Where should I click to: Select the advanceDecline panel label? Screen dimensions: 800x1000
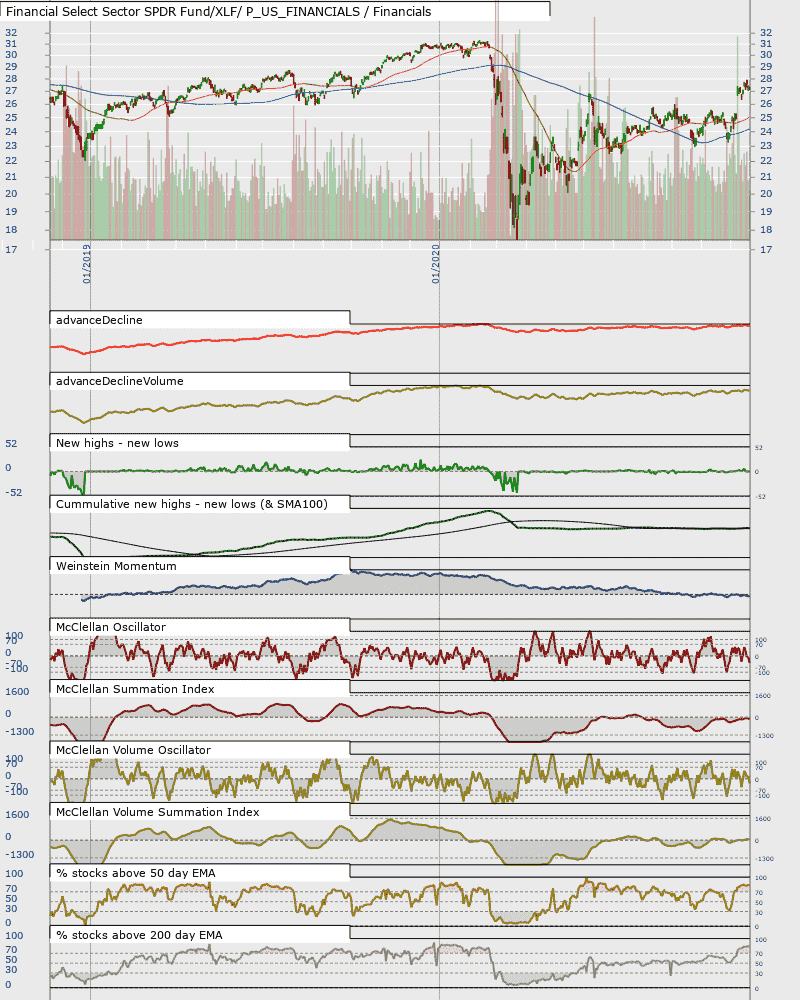pos(99,320)
